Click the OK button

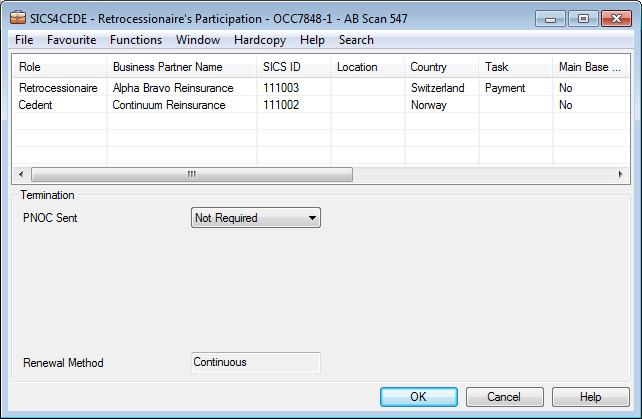point(418,396)
